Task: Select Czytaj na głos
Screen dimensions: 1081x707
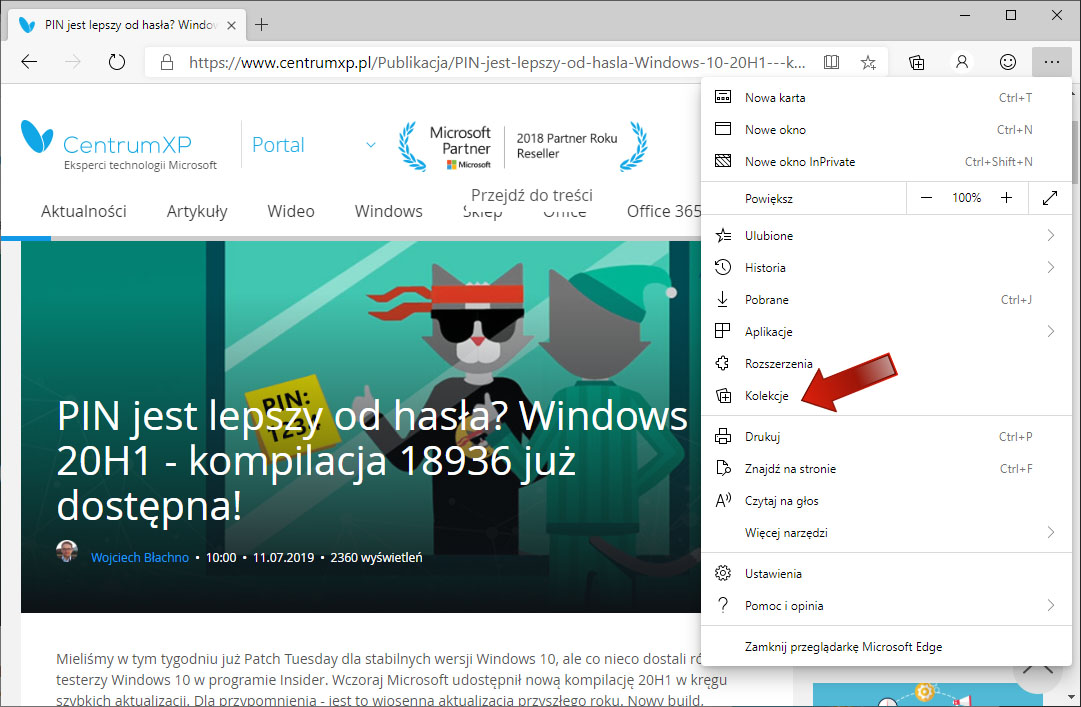Action: (x=886, y=500)
